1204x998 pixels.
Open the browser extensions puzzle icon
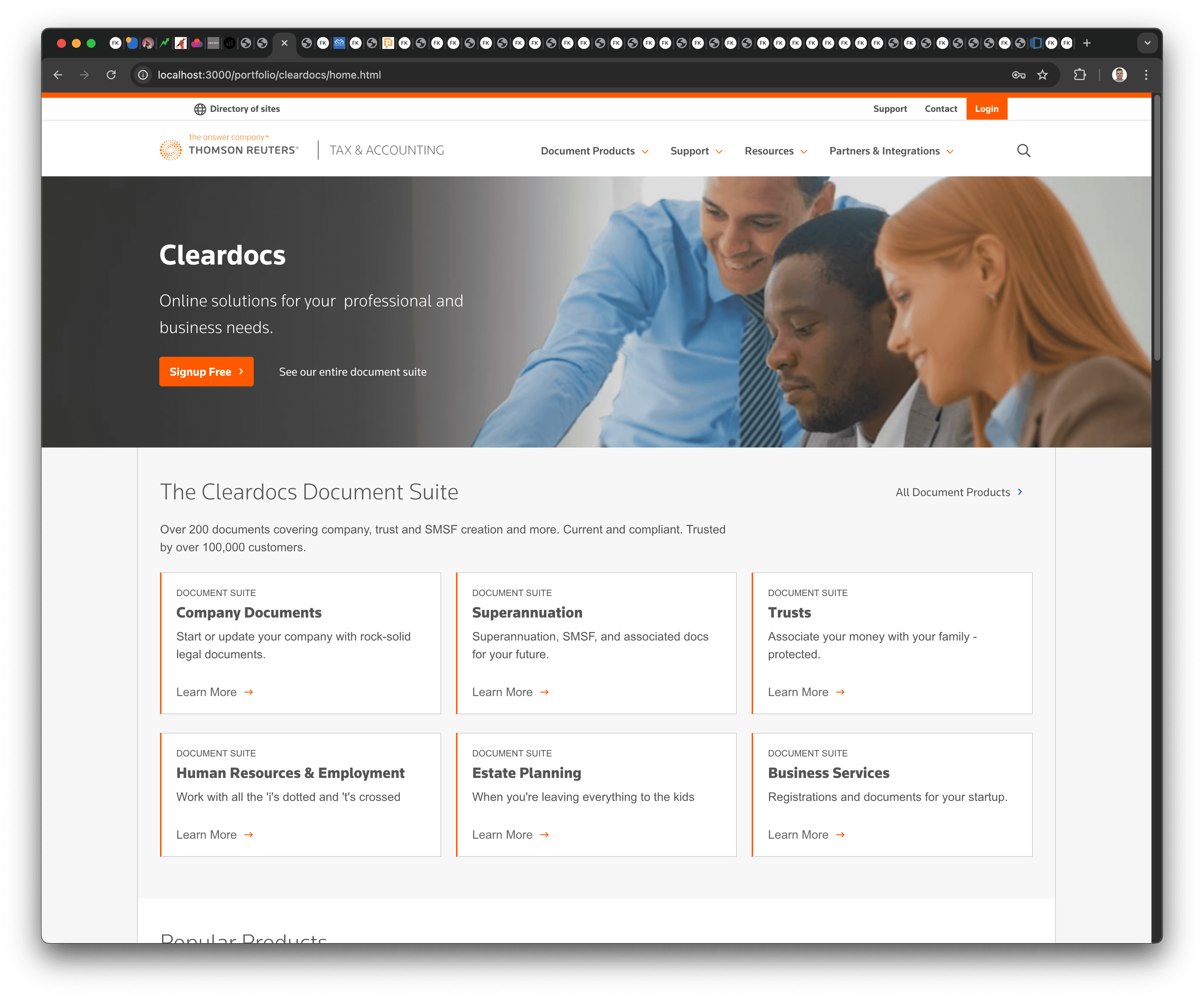pyautogui.click(x=1080, y=74)
